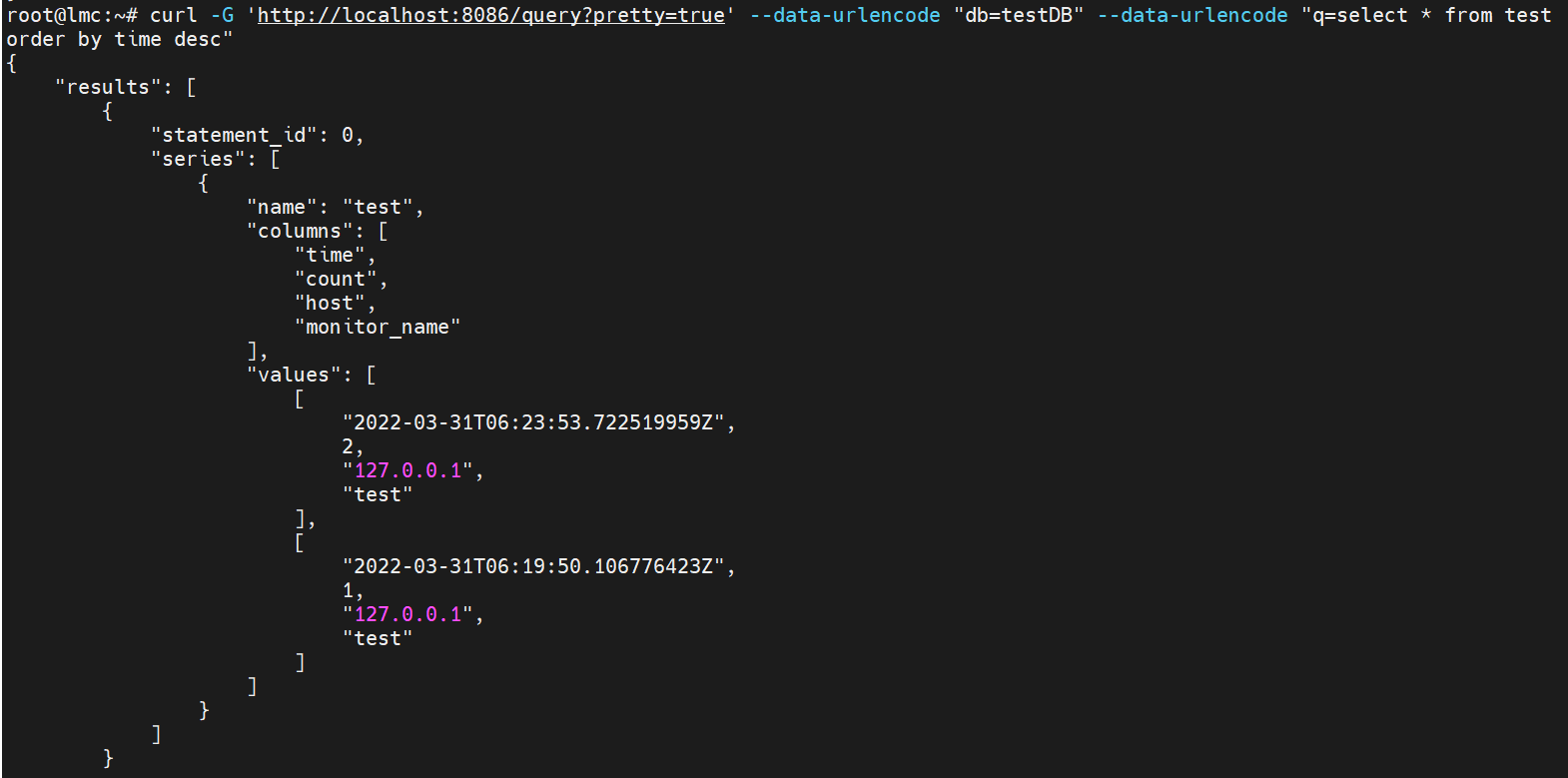Click the first magenta 127.0.0.1 address
The width and height of the screenshot is (1568, 778).
point(407,470)
